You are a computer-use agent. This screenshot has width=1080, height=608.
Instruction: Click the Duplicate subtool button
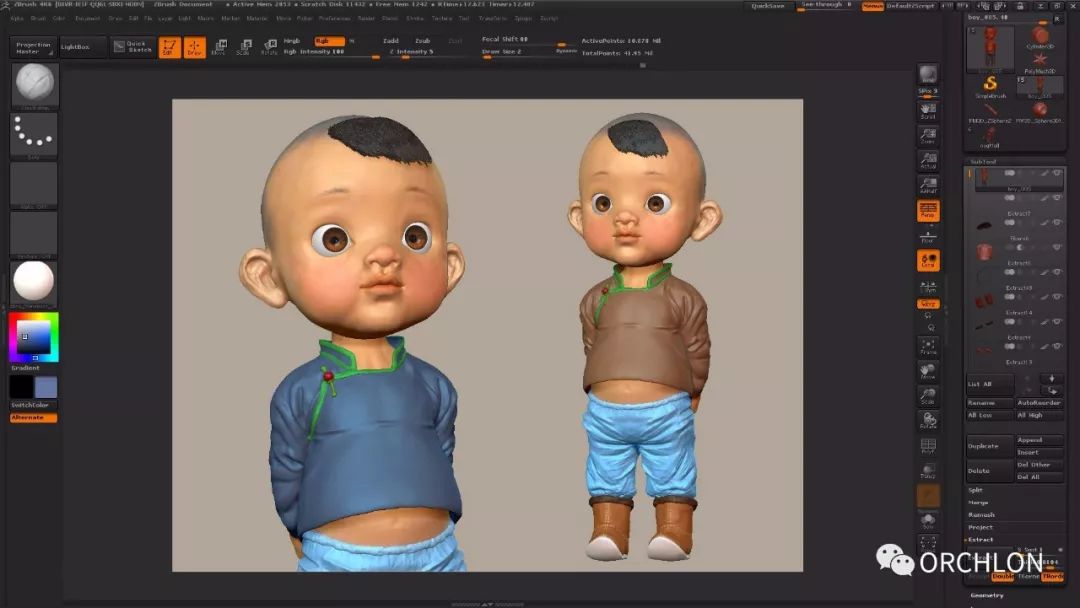[x=983, y=446]
